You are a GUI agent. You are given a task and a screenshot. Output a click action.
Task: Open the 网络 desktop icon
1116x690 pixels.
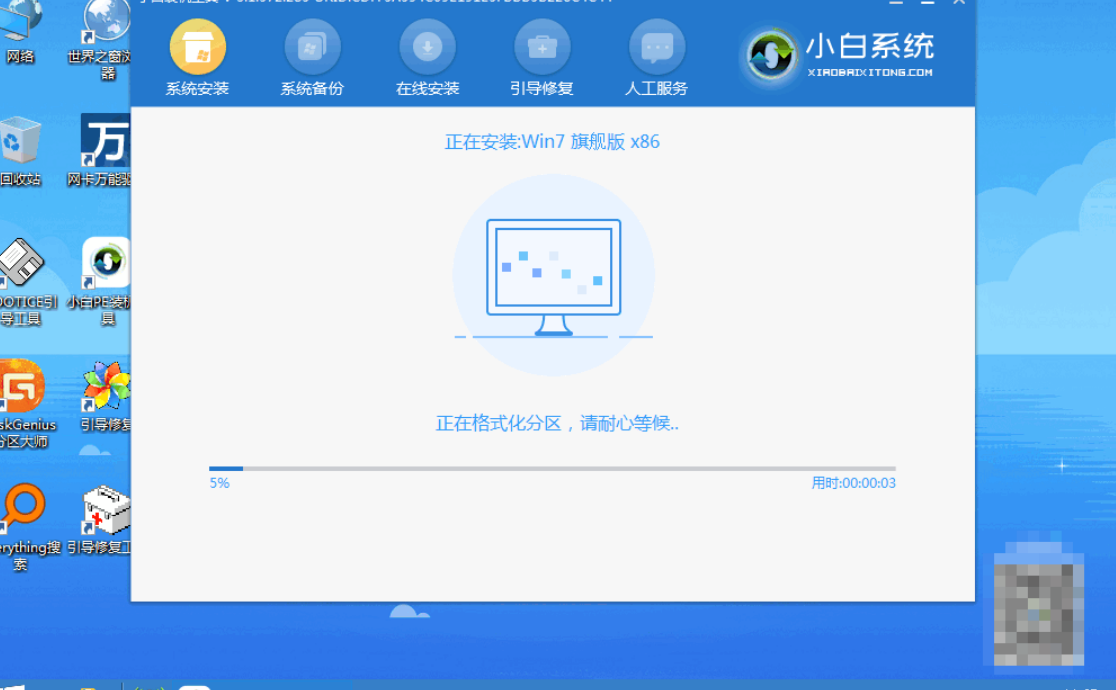point(19,32)
